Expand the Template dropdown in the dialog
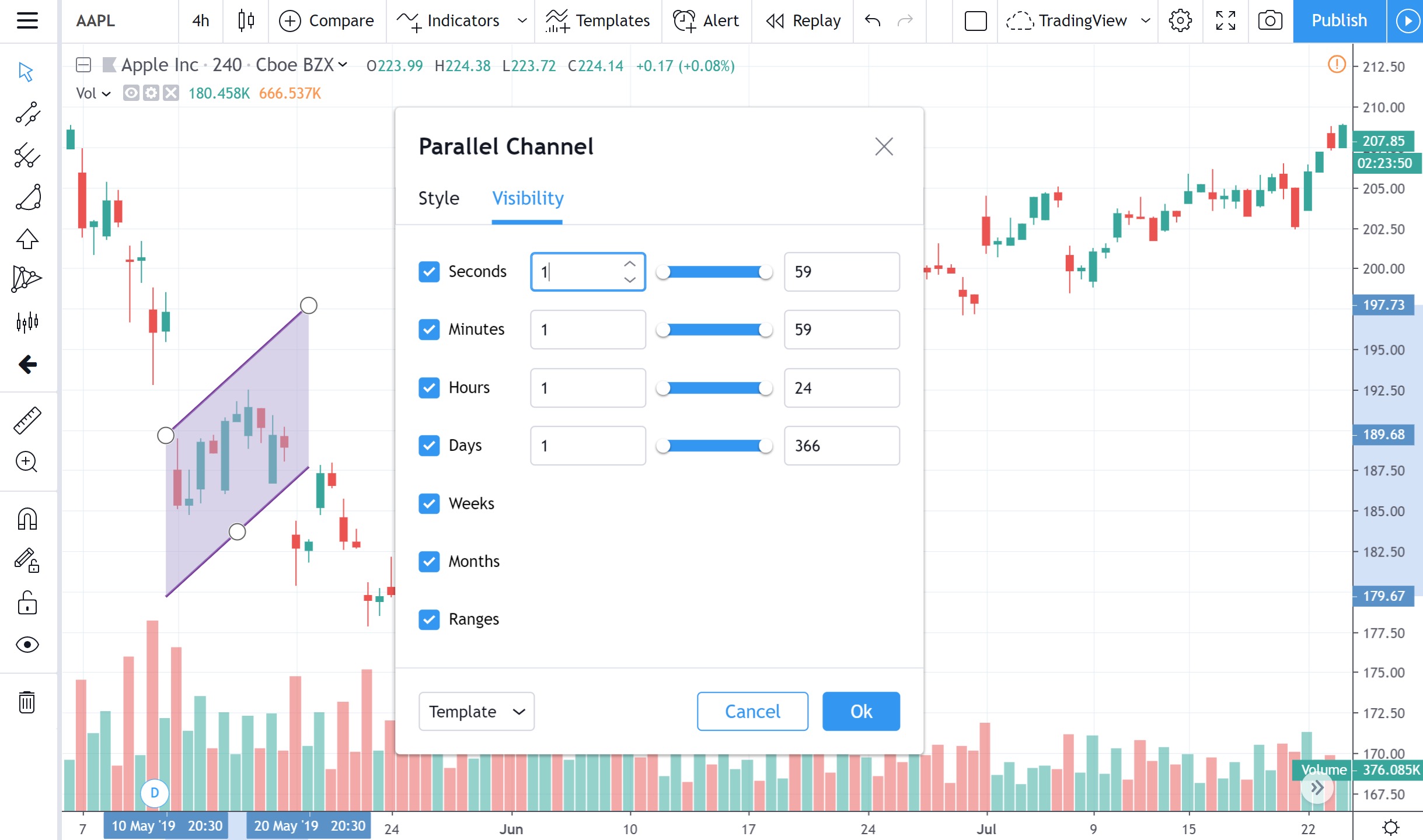 pos(476,711)
